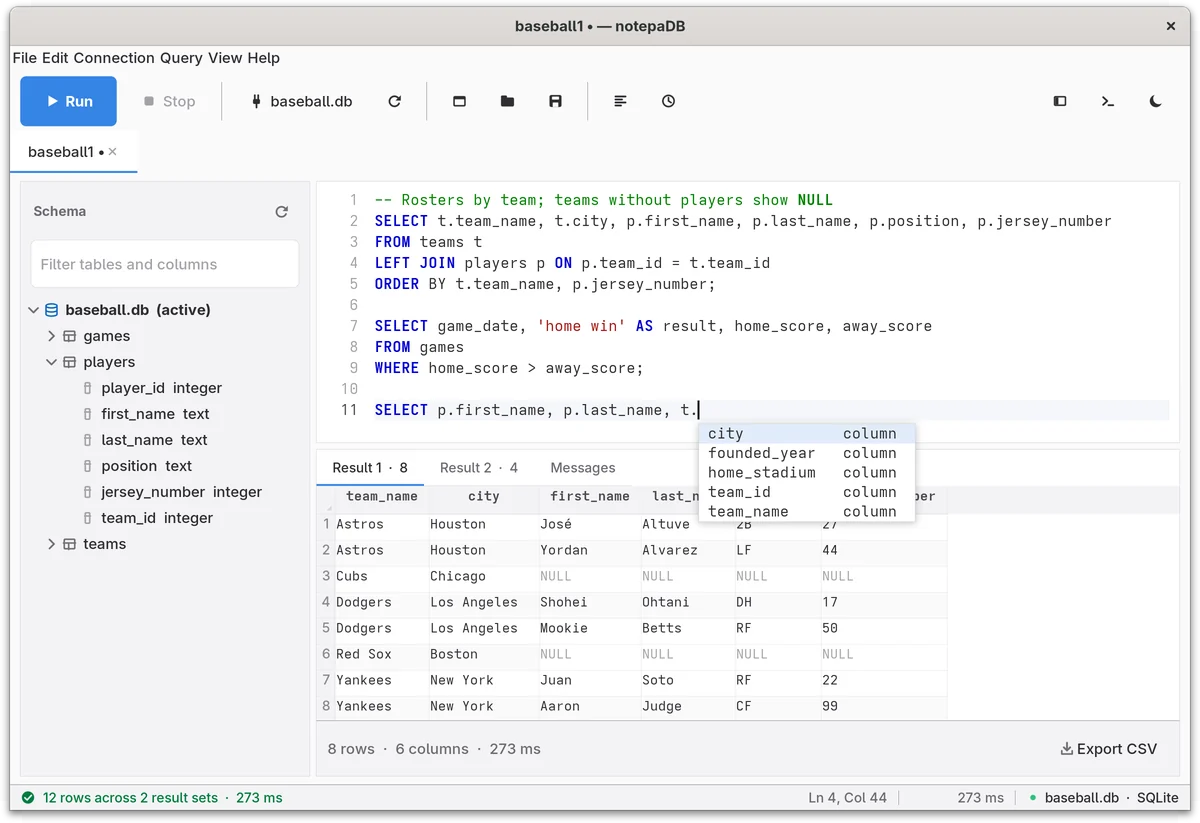The width and height of the screenshot is (1200, 823).
Task: Open the Query menu
Action: pos(181,58)
